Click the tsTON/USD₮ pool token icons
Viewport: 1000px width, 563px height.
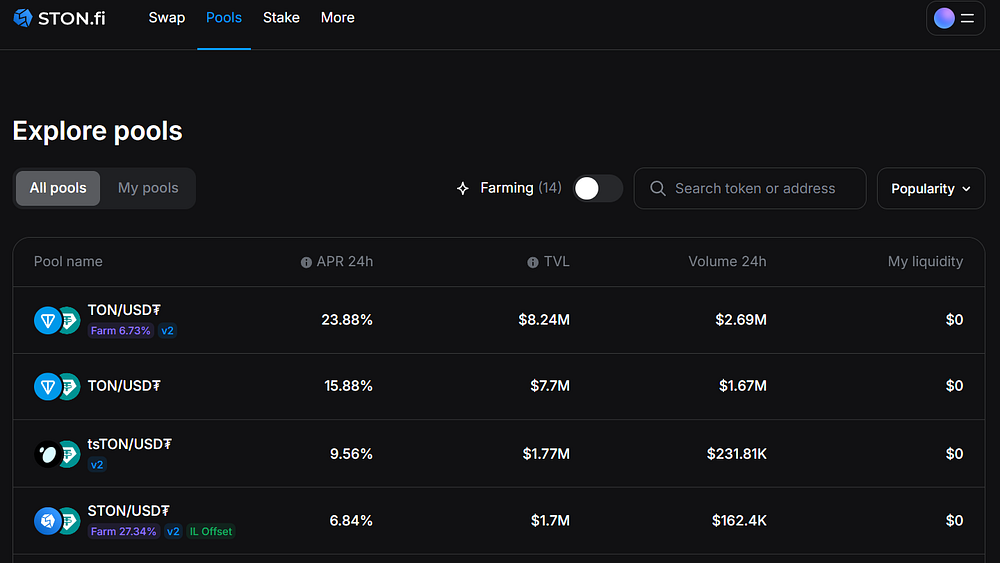(57, 454)
